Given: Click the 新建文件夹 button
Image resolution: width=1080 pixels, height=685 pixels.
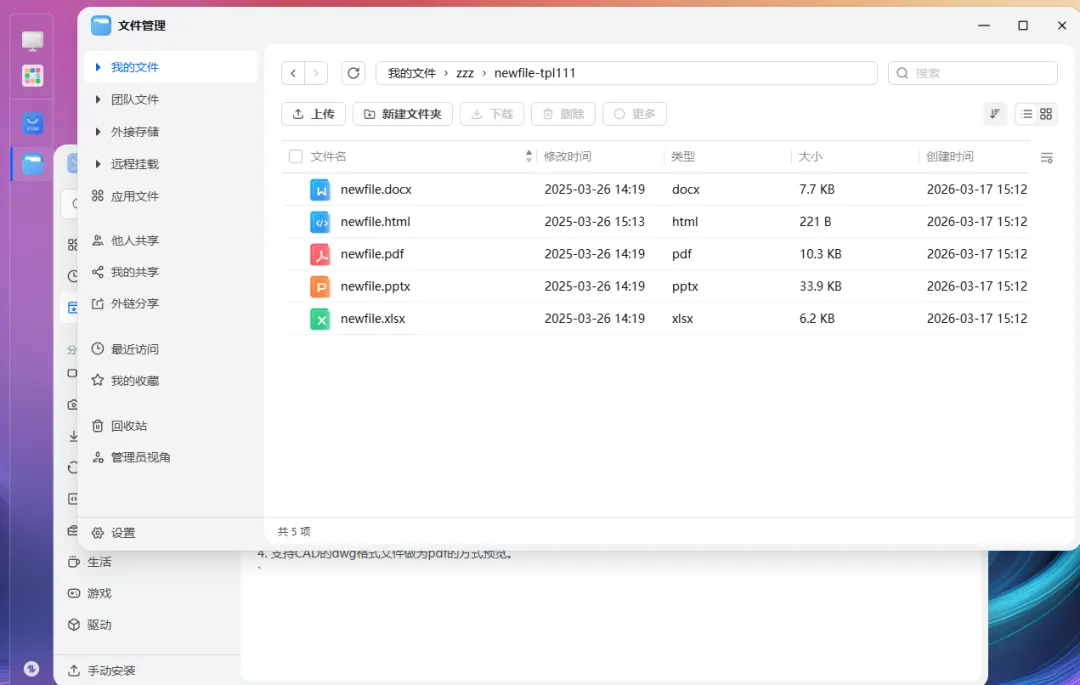Looking at the screenshot, I should (402, 114).
